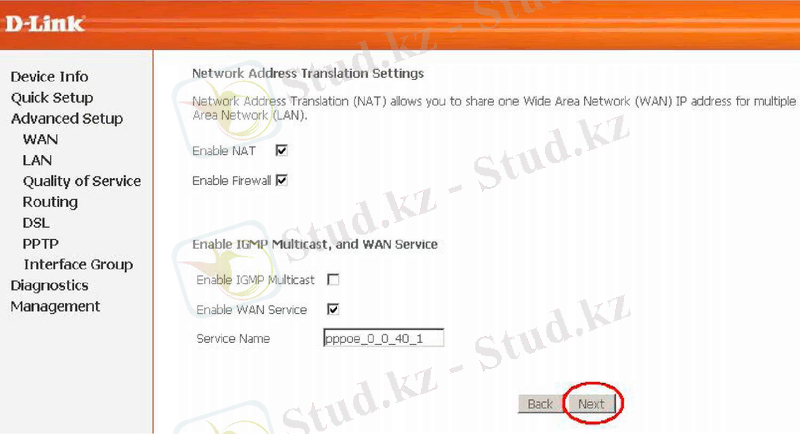Click the Back button

coord(540,404)
